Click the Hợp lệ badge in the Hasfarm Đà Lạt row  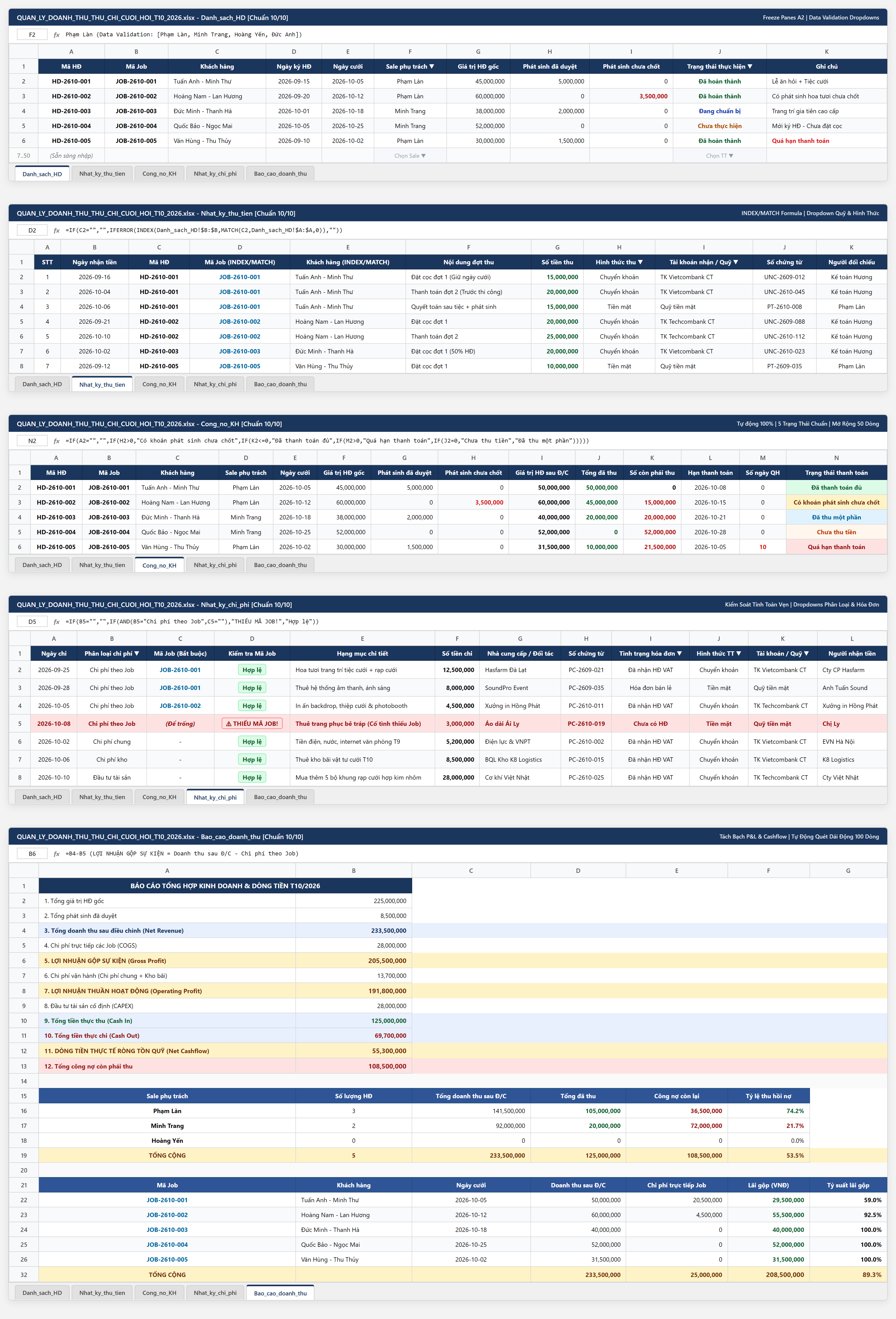(x=252, y=670)
